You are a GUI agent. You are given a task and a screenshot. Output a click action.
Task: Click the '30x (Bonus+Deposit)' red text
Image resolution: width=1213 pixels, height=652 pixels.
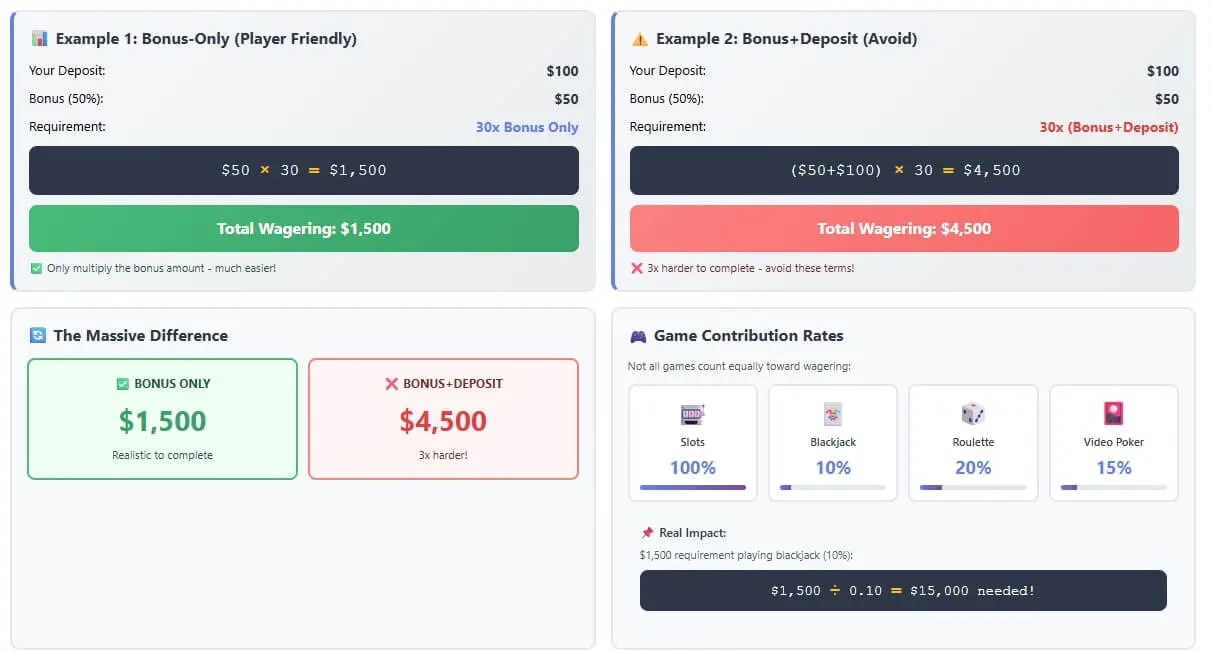tap(1109, 127)
